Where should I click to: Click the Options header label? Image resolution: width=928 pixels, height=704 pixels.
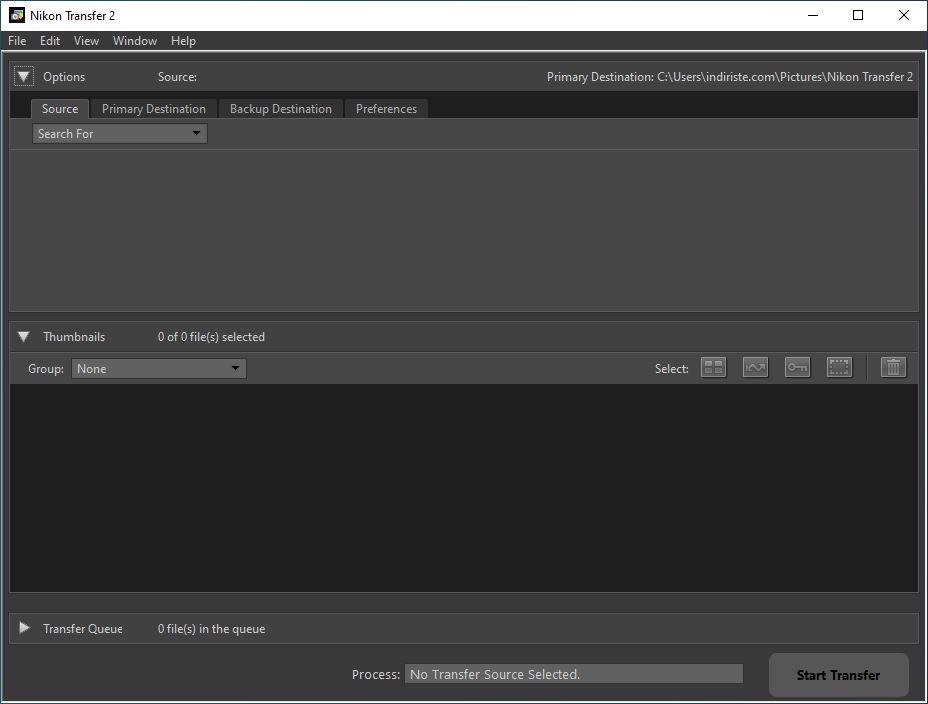click(64, 77)
